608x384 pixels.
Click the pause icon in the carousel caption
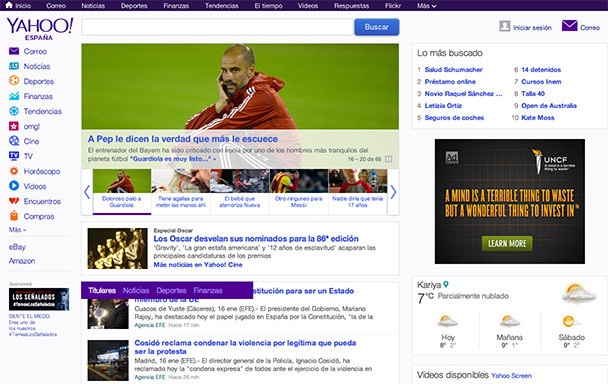click(x=389, y=159)
